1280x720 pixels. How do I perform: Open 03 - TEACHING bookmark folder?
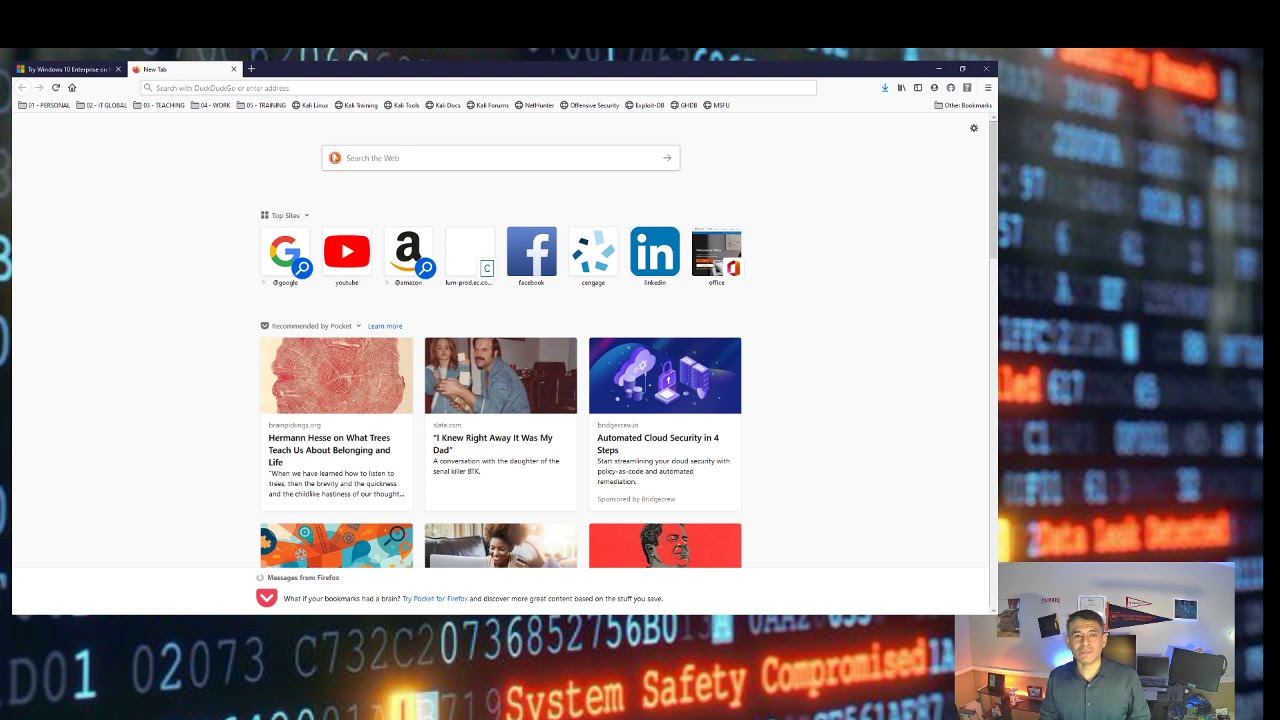(x=159, y=105)
